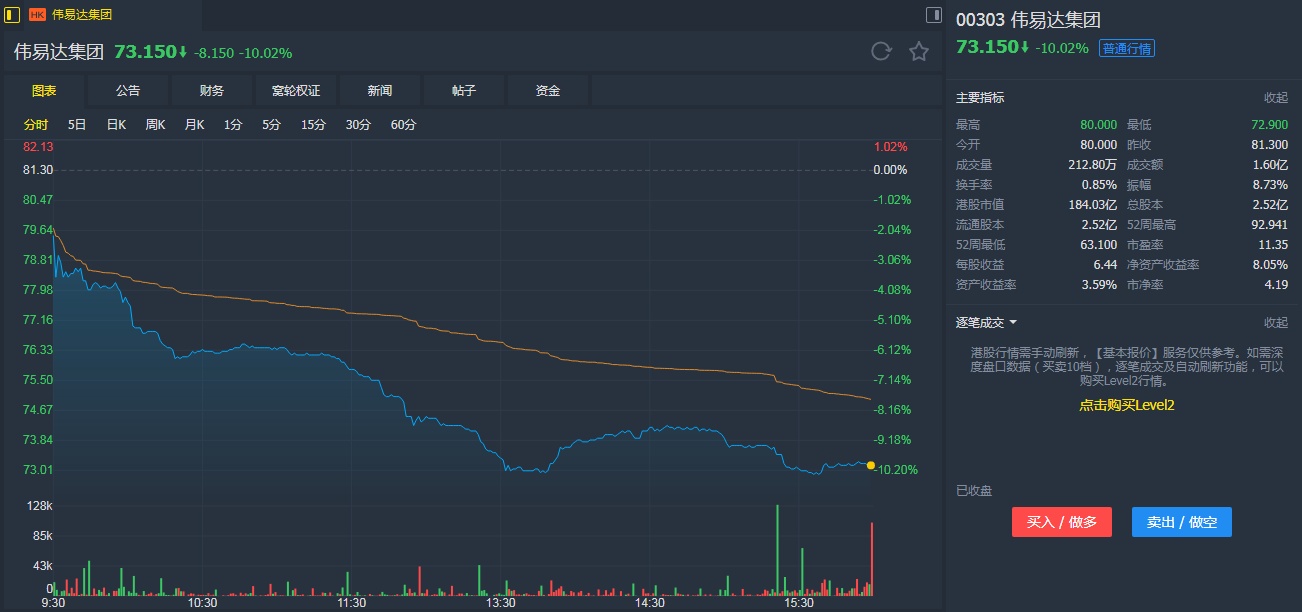Switch to the 财务 tab
This screenshot has height=612, width=1302.
pos(212,91)
